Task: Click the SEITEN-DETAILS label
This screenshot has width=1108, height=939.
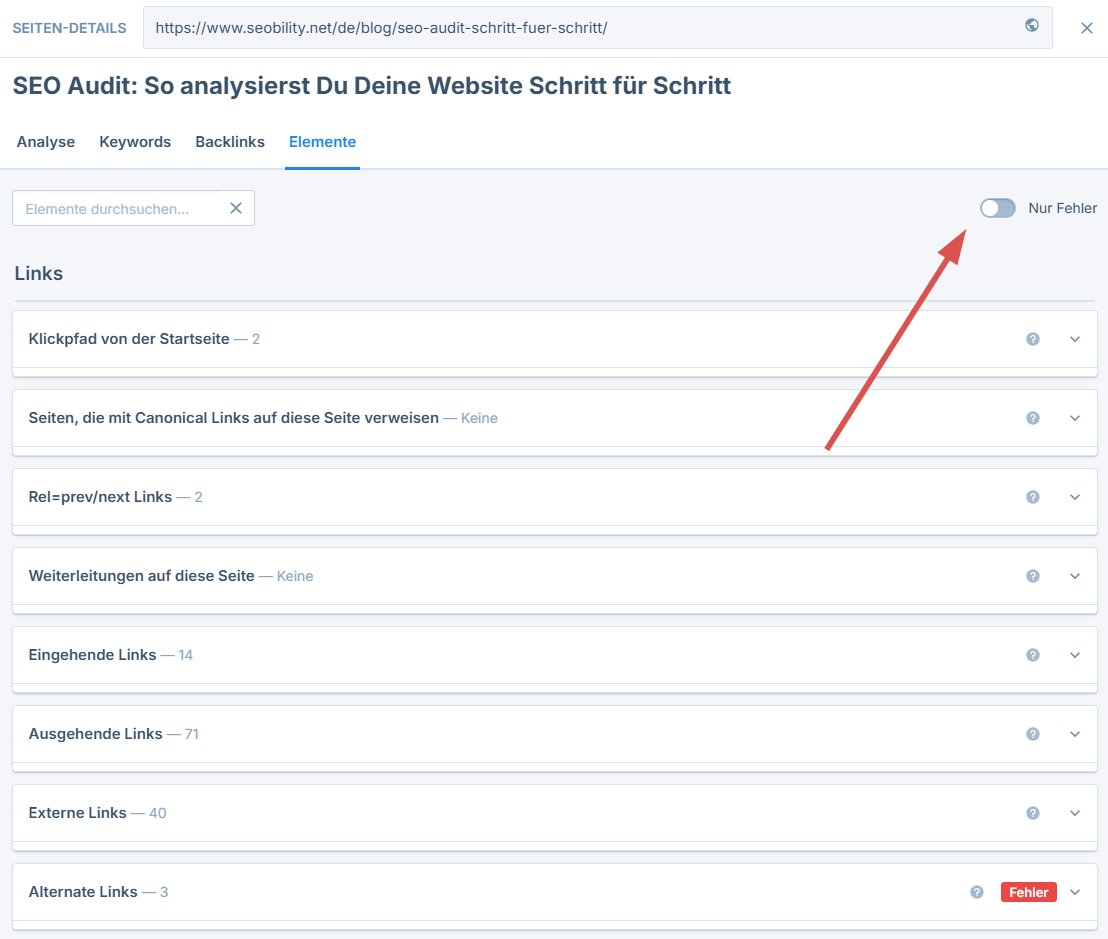Action: pyautogui.click(x=69, y=28)
